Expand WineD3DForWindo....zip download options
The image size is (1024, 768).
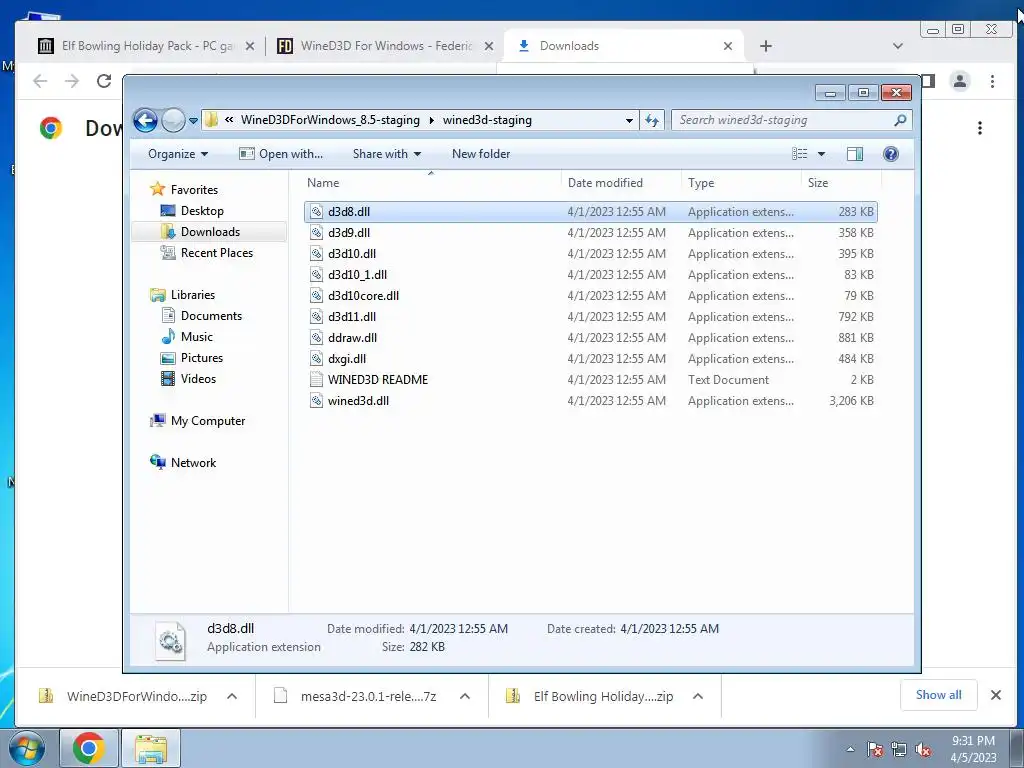(232, 696)
